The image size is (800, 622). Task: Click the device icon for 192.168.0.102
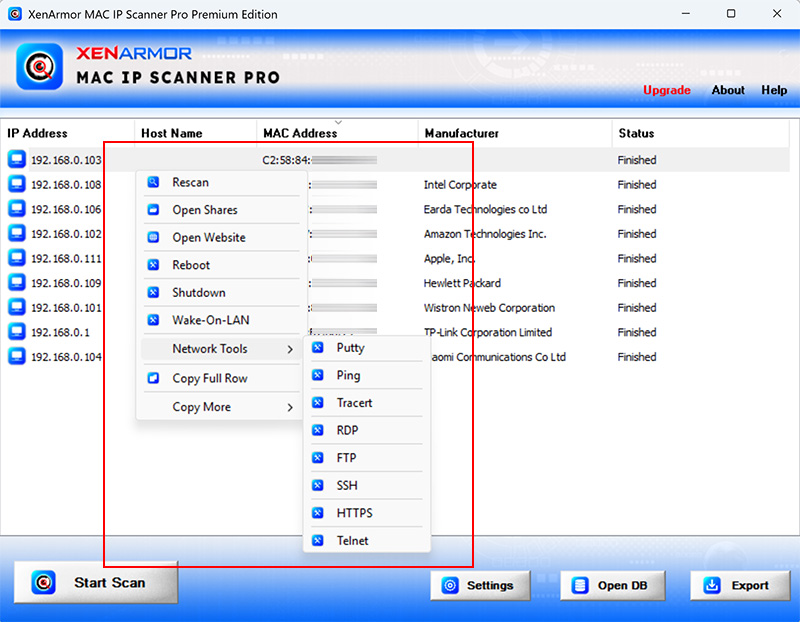click(x=17, y=233)
